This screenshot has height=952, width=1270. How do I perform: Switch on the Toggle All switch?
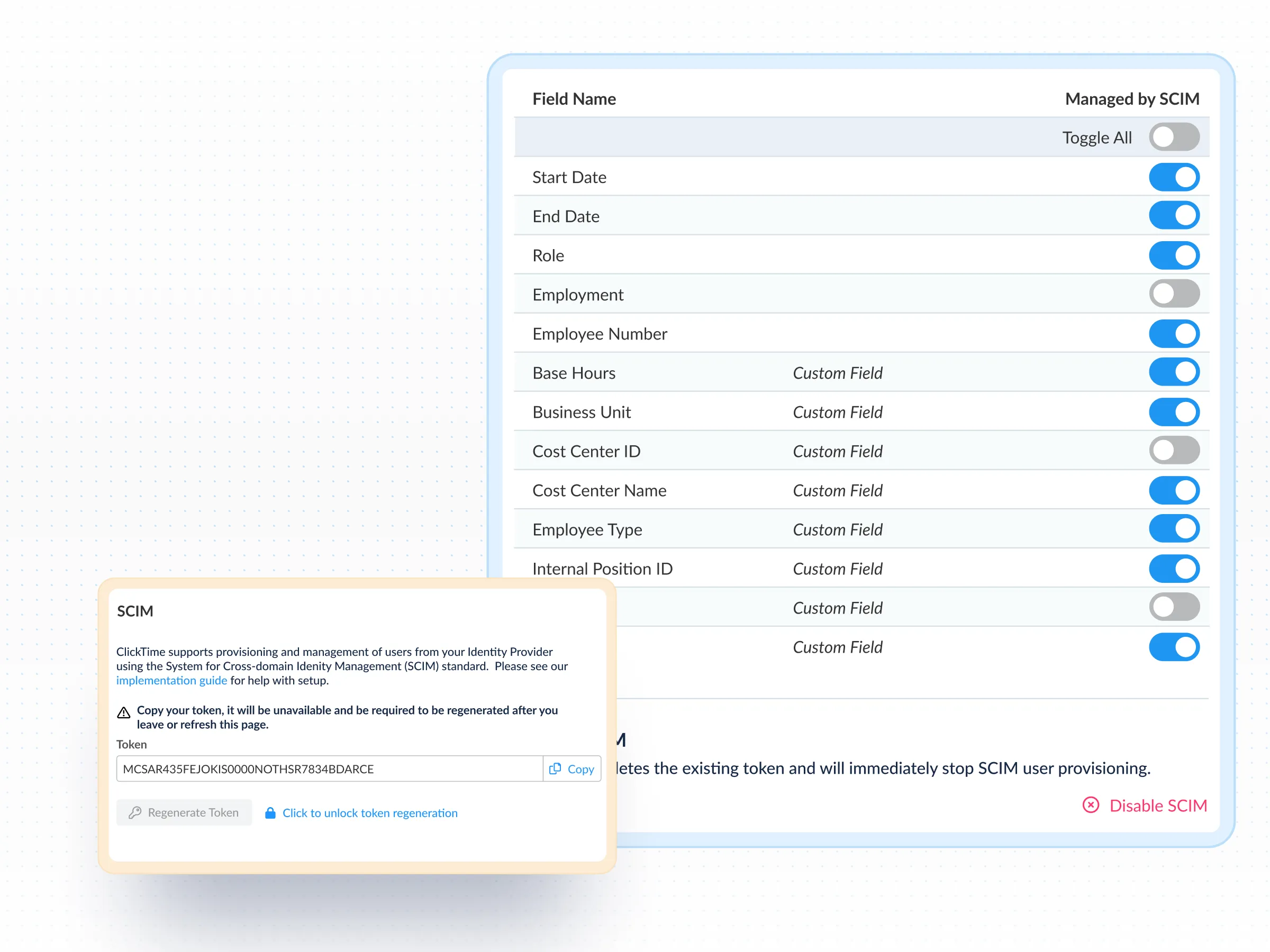point(1174,137)
